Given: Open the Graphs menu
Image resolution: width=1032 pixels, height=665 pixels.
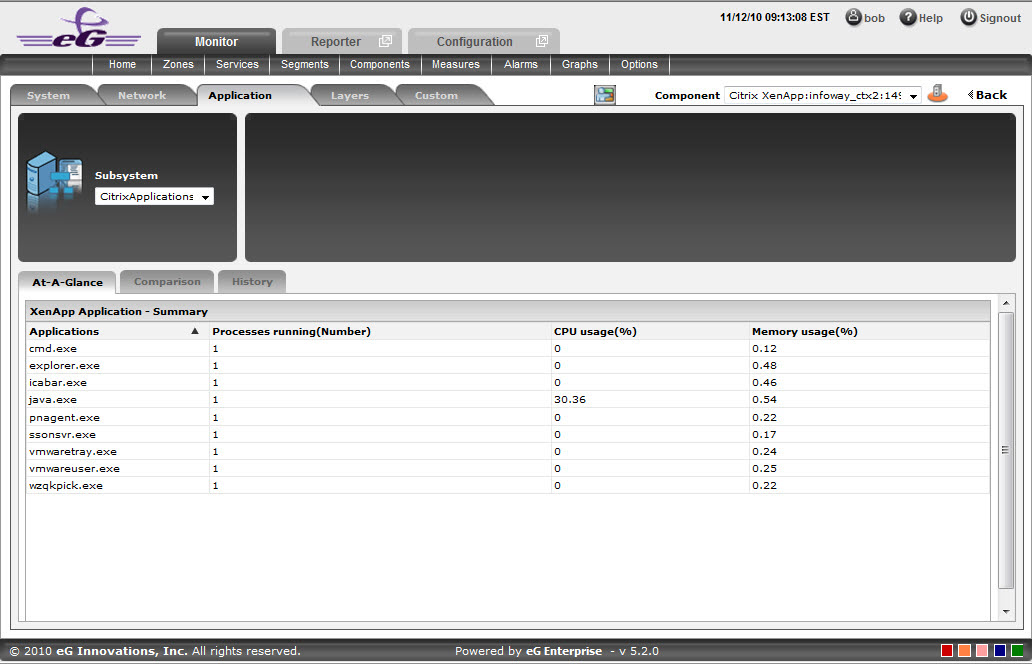Looking at the screenshot, I should coord(580,65).
